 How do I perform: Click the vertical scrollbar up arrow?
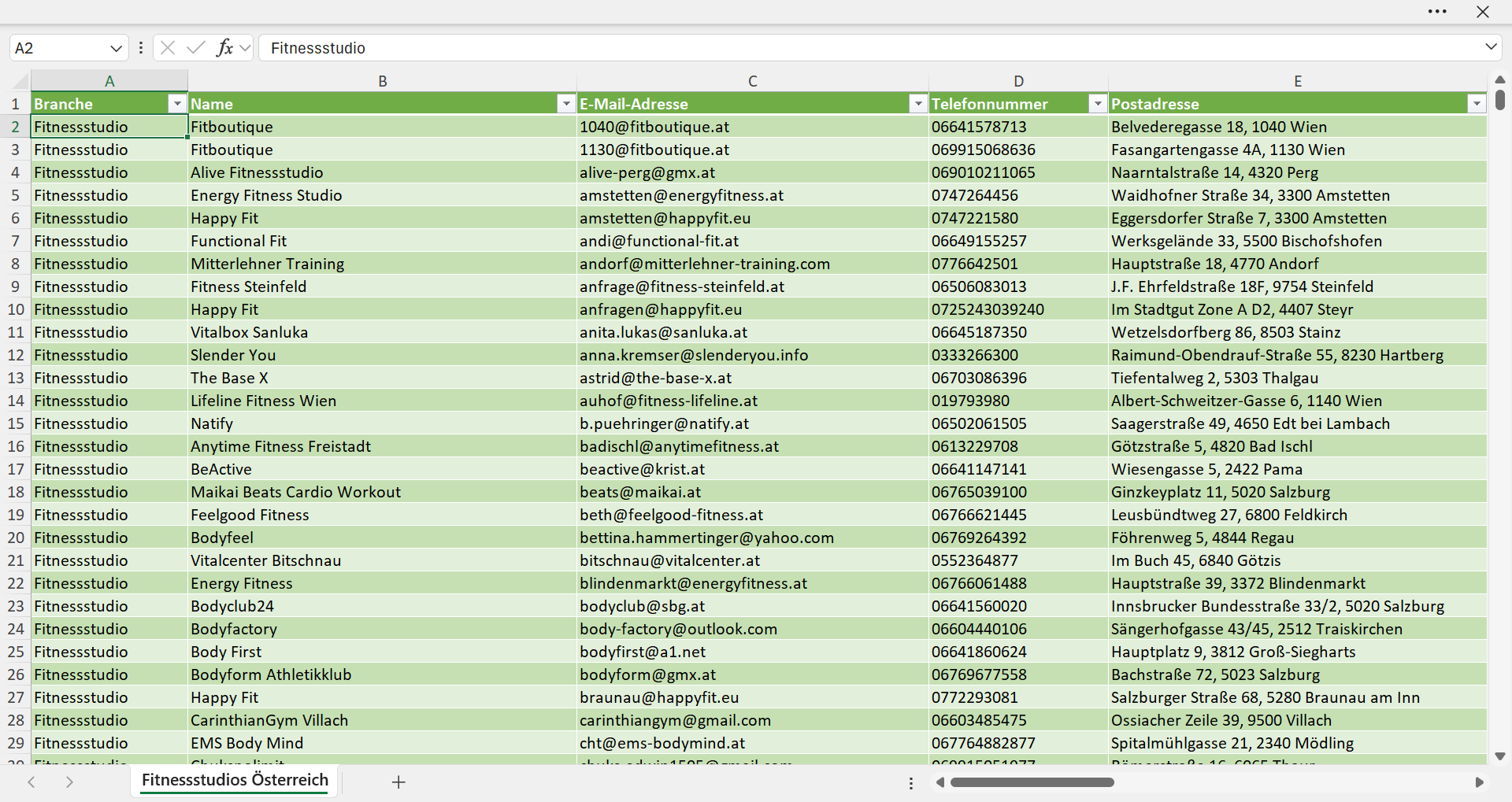tap(1500, 79)
